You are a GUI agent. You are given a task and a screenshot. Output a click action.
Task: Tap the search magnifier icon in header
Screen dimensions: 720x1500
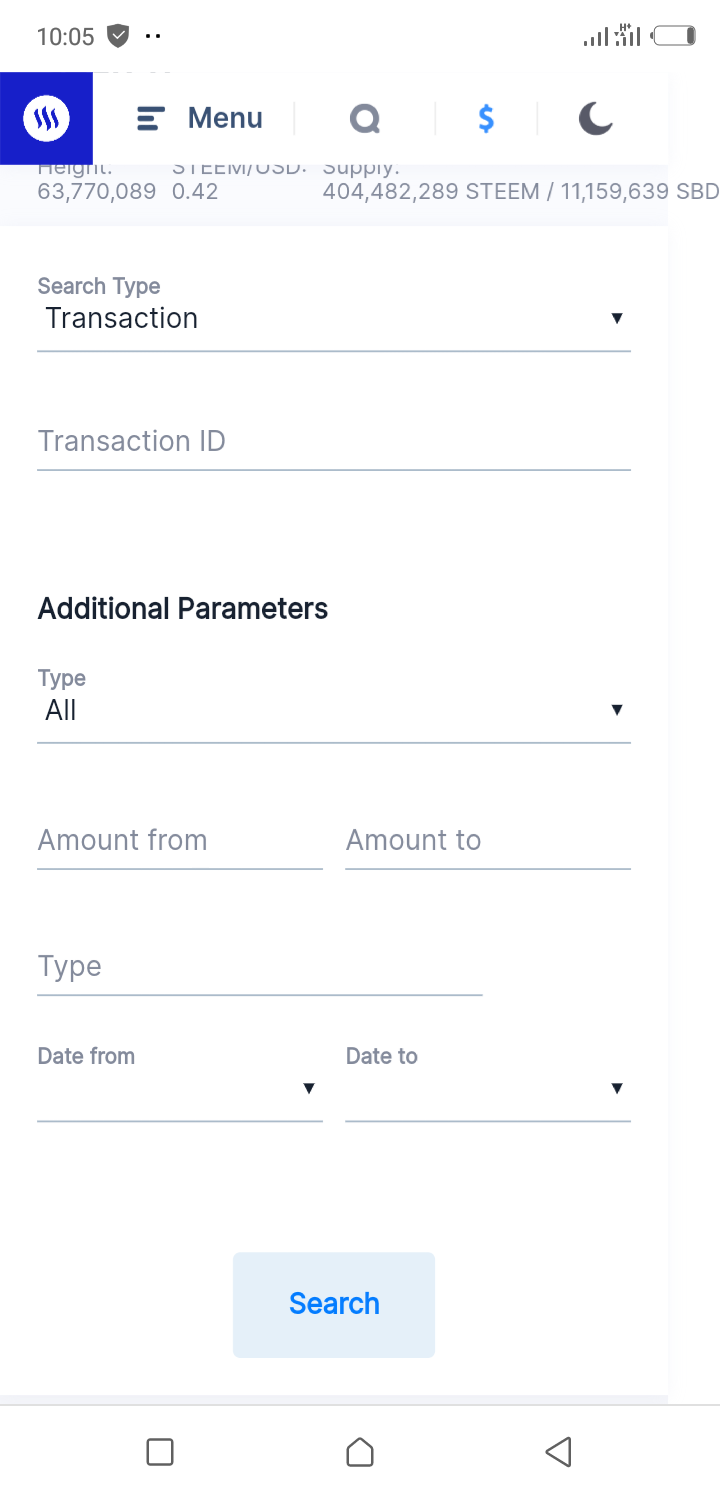(x=366, y=119)
